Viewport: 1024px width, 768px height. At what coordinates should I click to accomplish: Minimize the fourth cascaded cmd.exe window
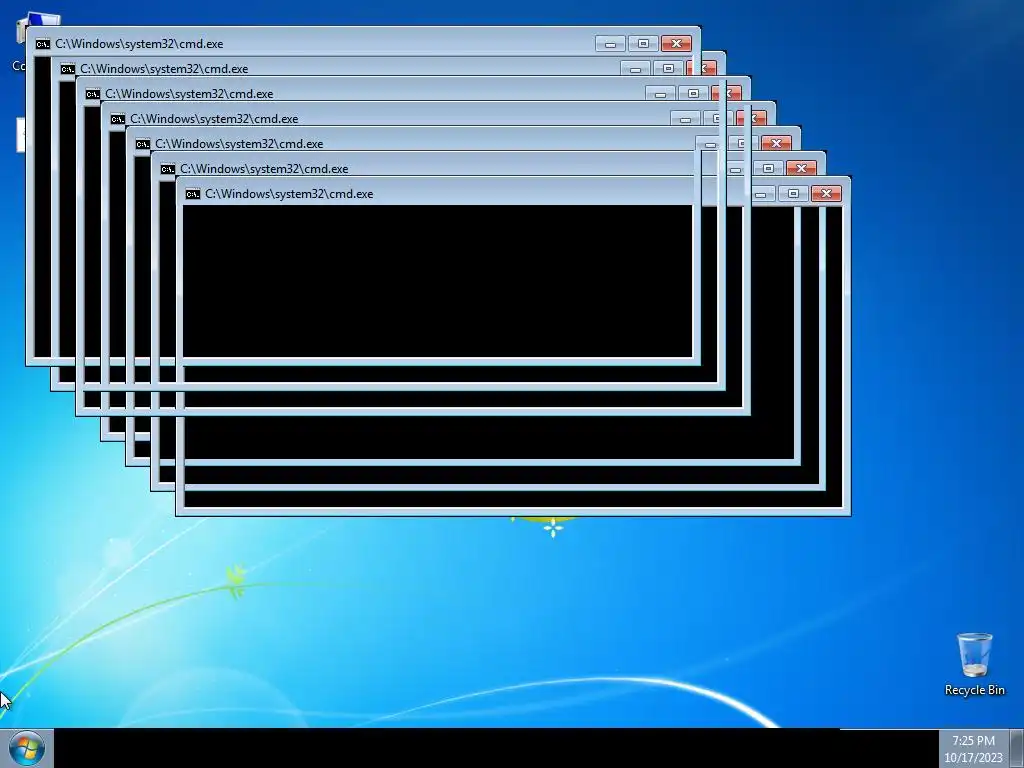685,119
